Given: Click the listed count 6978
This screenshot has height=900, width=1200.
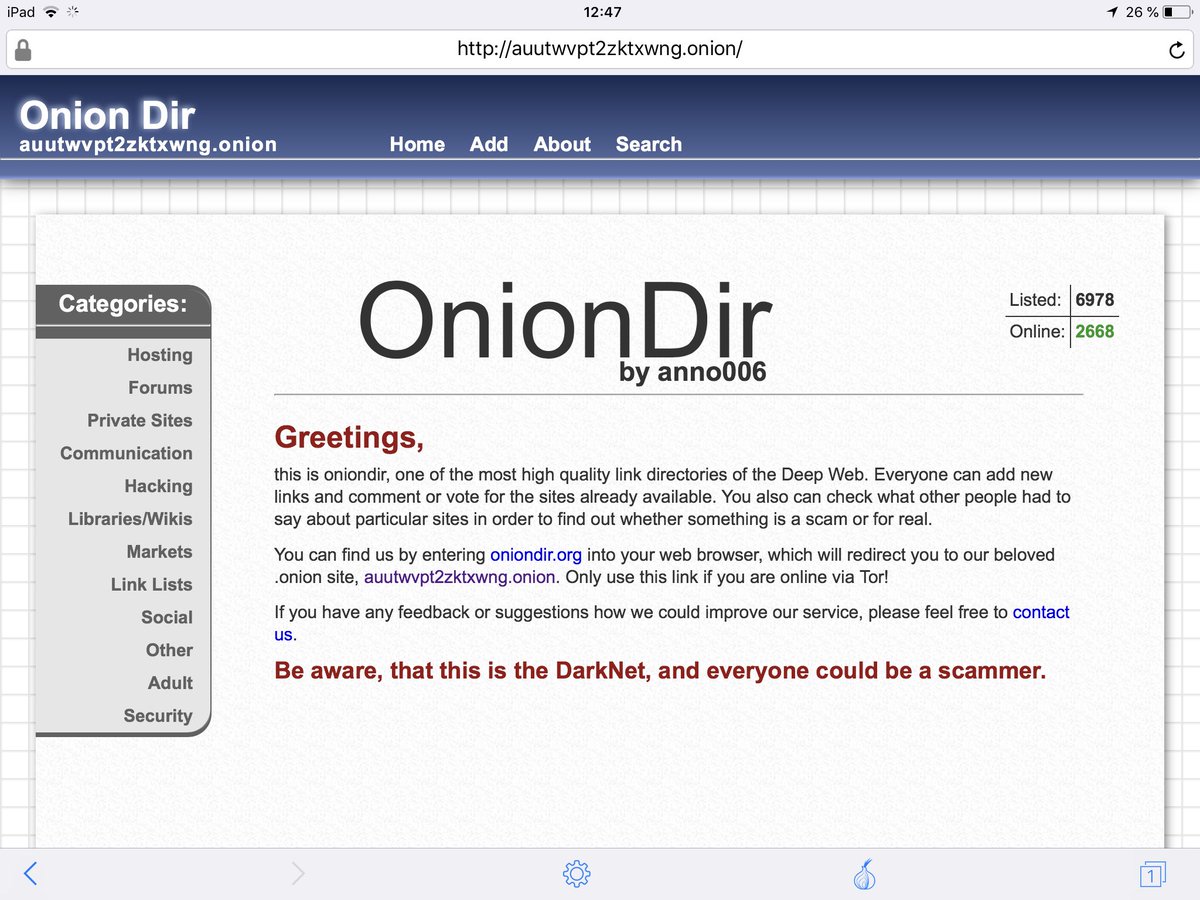Looking at the screenshot, I should tap(1095, 300).
